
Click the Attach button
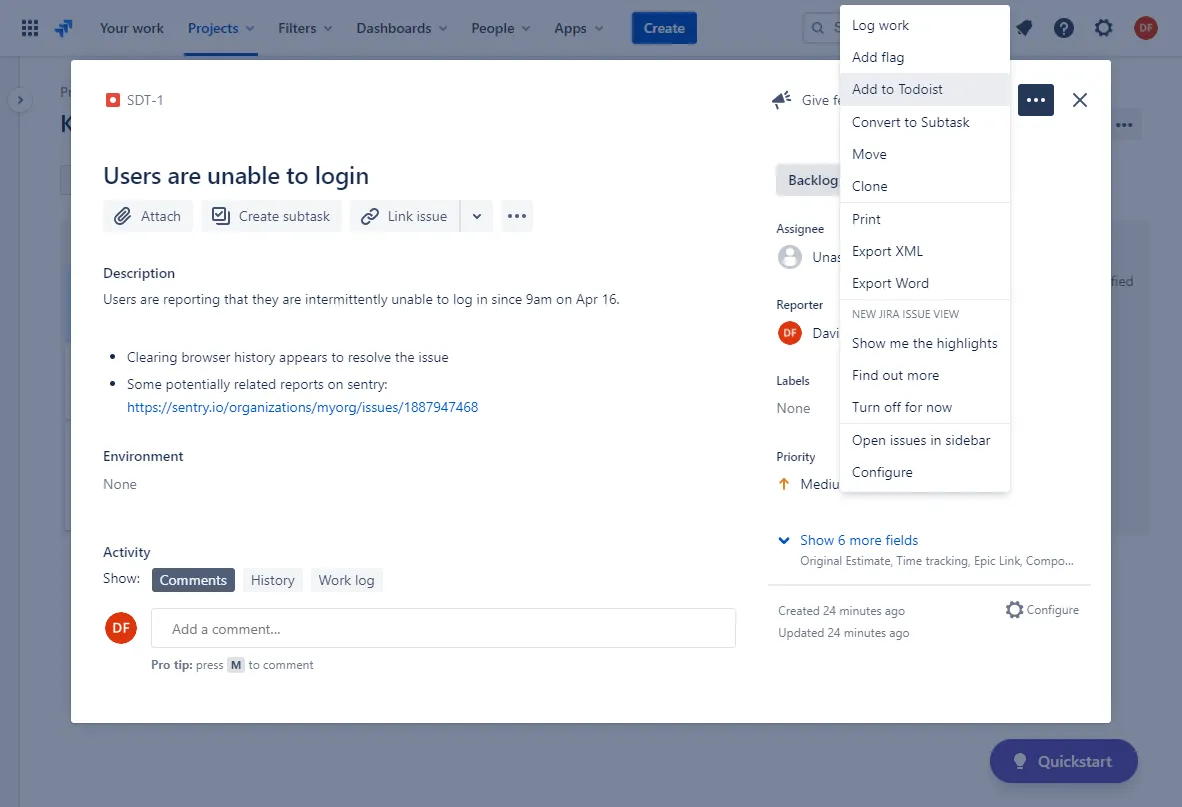[x=148, y=216]
